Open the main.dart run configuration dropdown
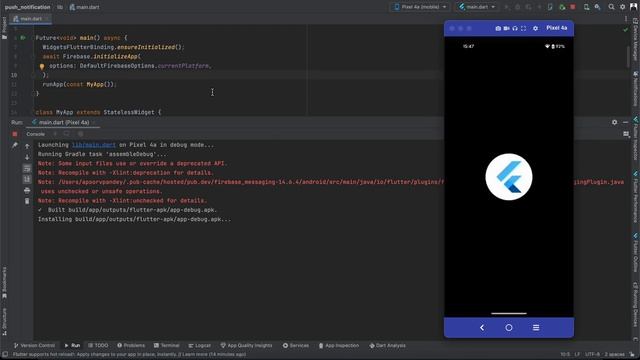 coord(477,7)
